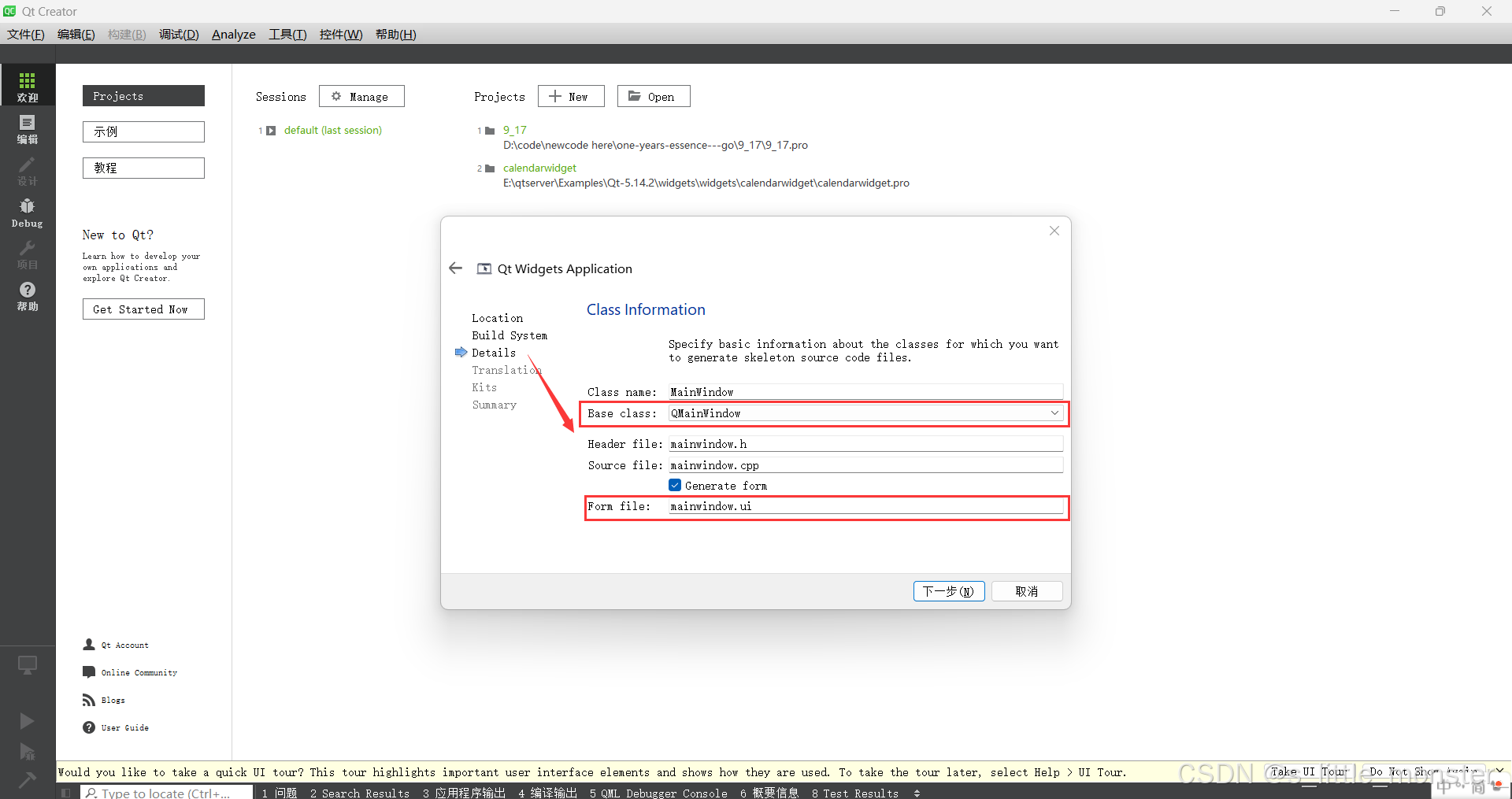This screenshot has width=1512, height=799.
Task: Click the folder icon beside calendarwidget
Action: [x=490, y=168]
